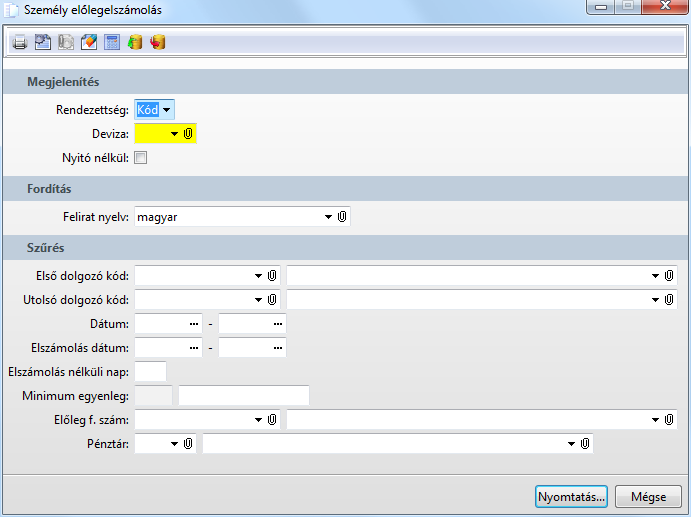Viewport: 691px width, 517px height.
Task: Expand the Pénztár code dropdown
Action: click(x=175, y=443)
